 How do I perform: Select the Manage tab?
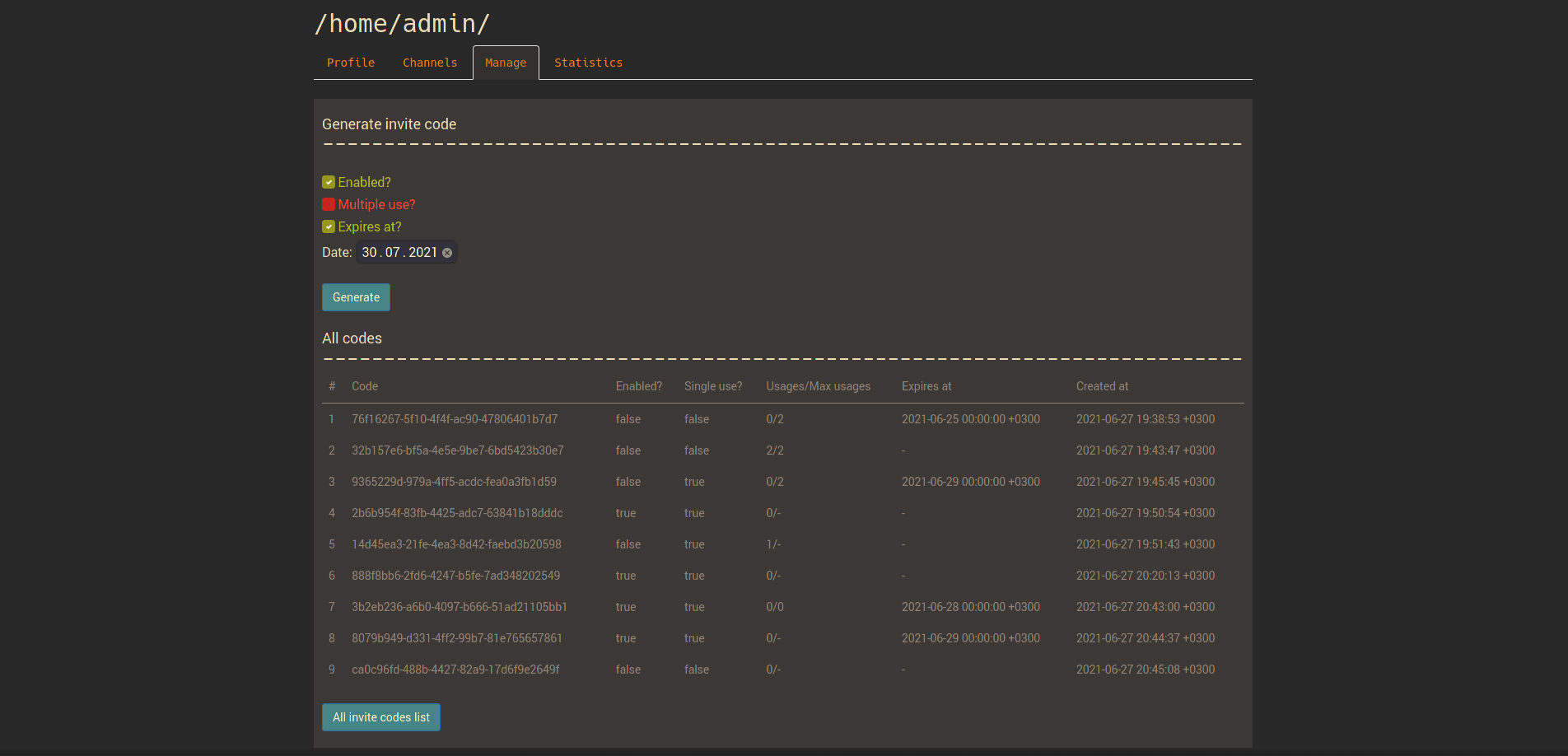pyautogui.click(x=506, y=63)
